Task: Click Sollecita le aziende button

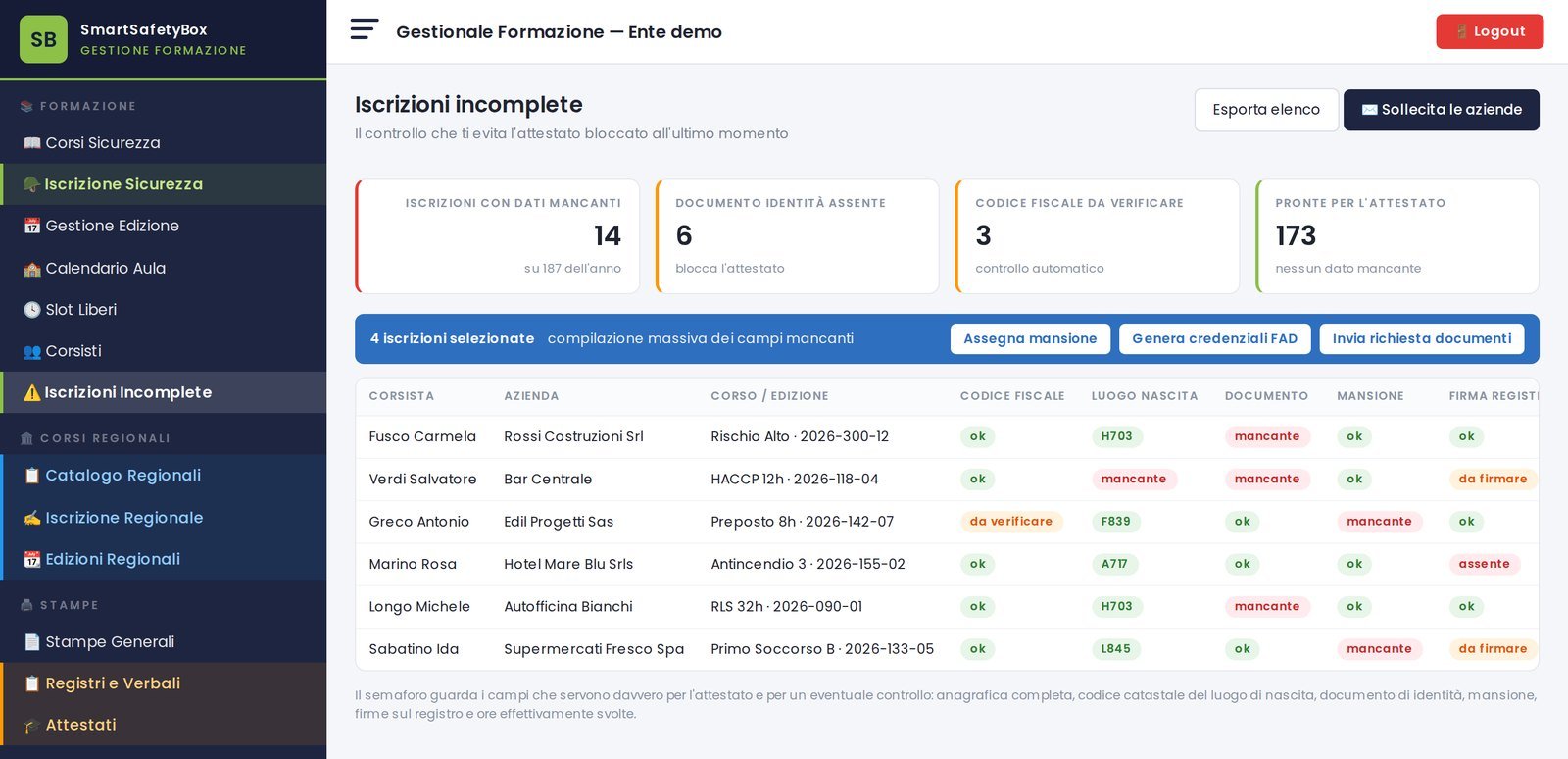Action: (1442, 110)
